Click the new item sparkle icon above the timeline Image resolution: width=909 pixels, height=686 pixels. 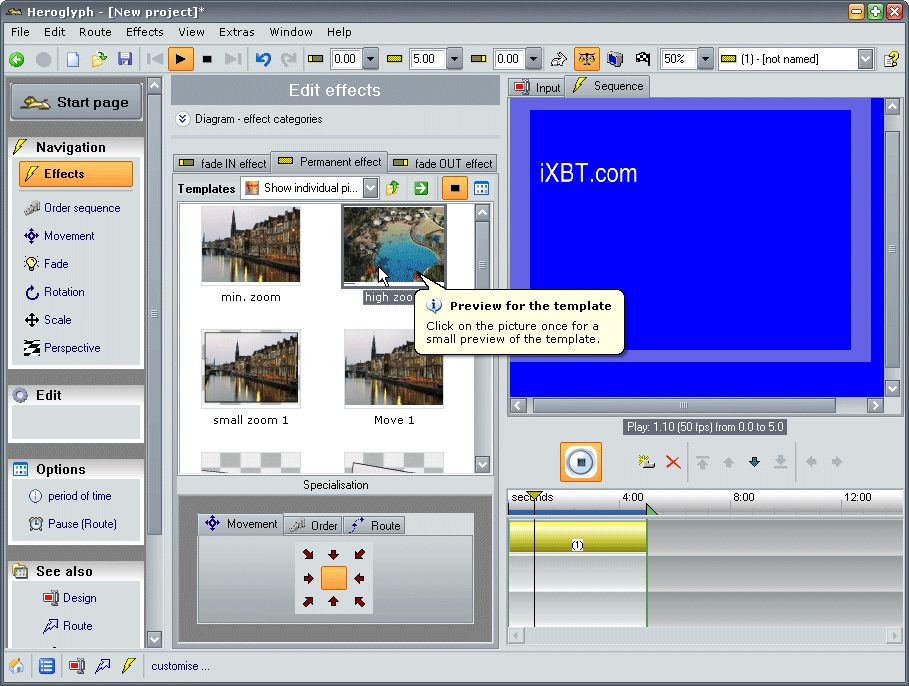coord(646,462)
